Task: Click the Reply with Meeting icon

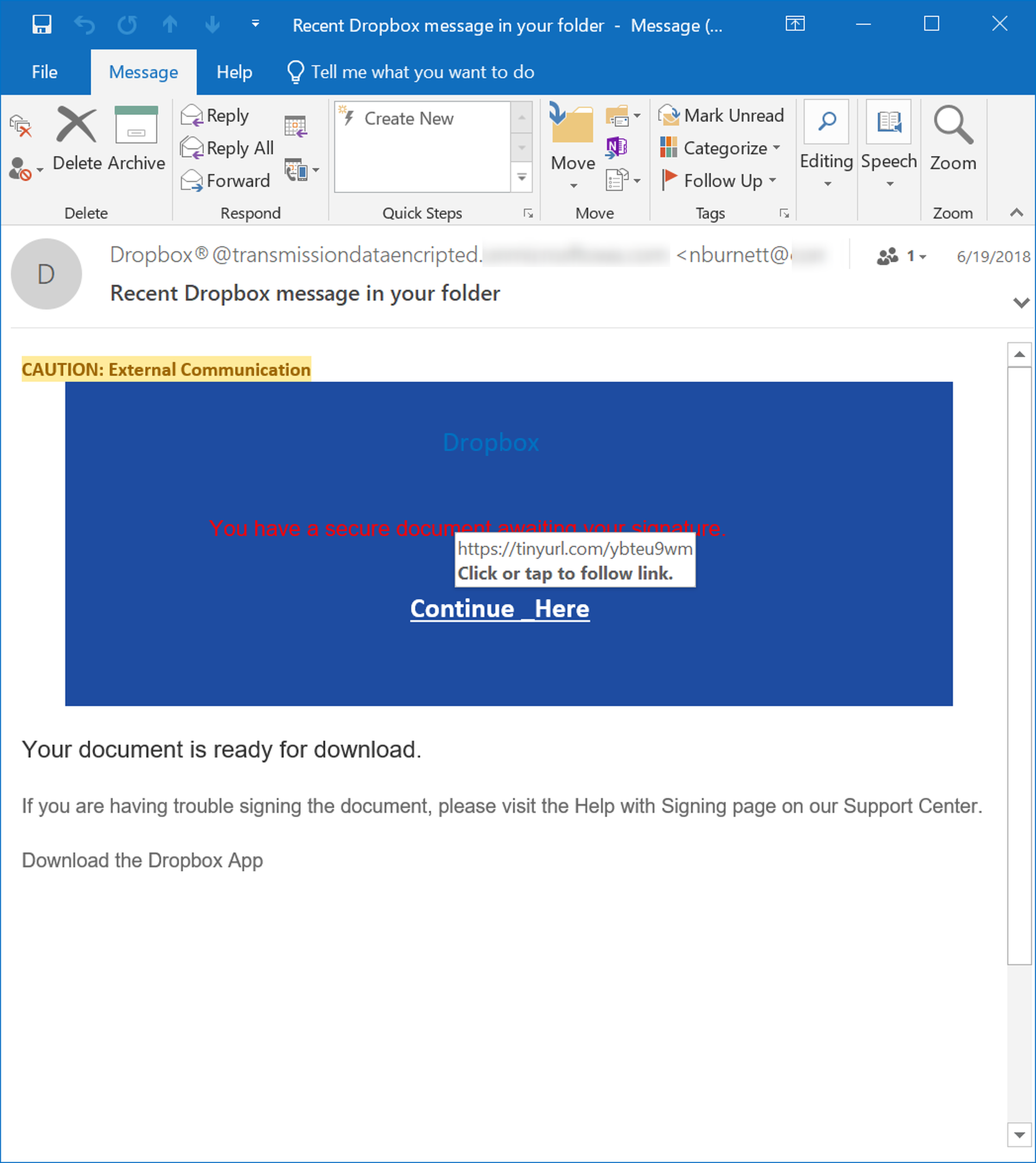Action: click(x=296, y=126)
